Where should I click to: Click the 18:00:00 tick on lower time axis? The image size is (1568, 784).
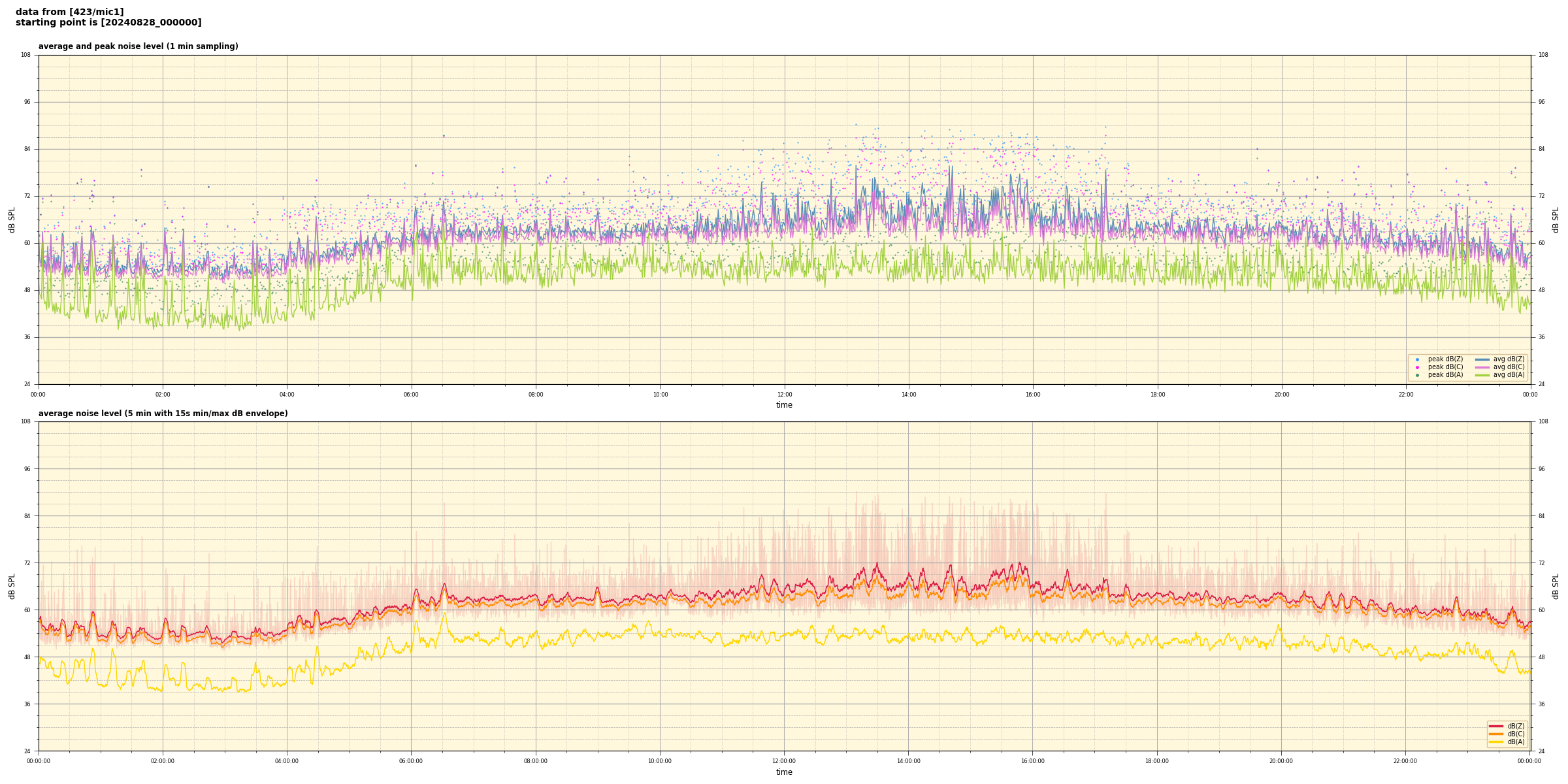[x=1157, y=761]
